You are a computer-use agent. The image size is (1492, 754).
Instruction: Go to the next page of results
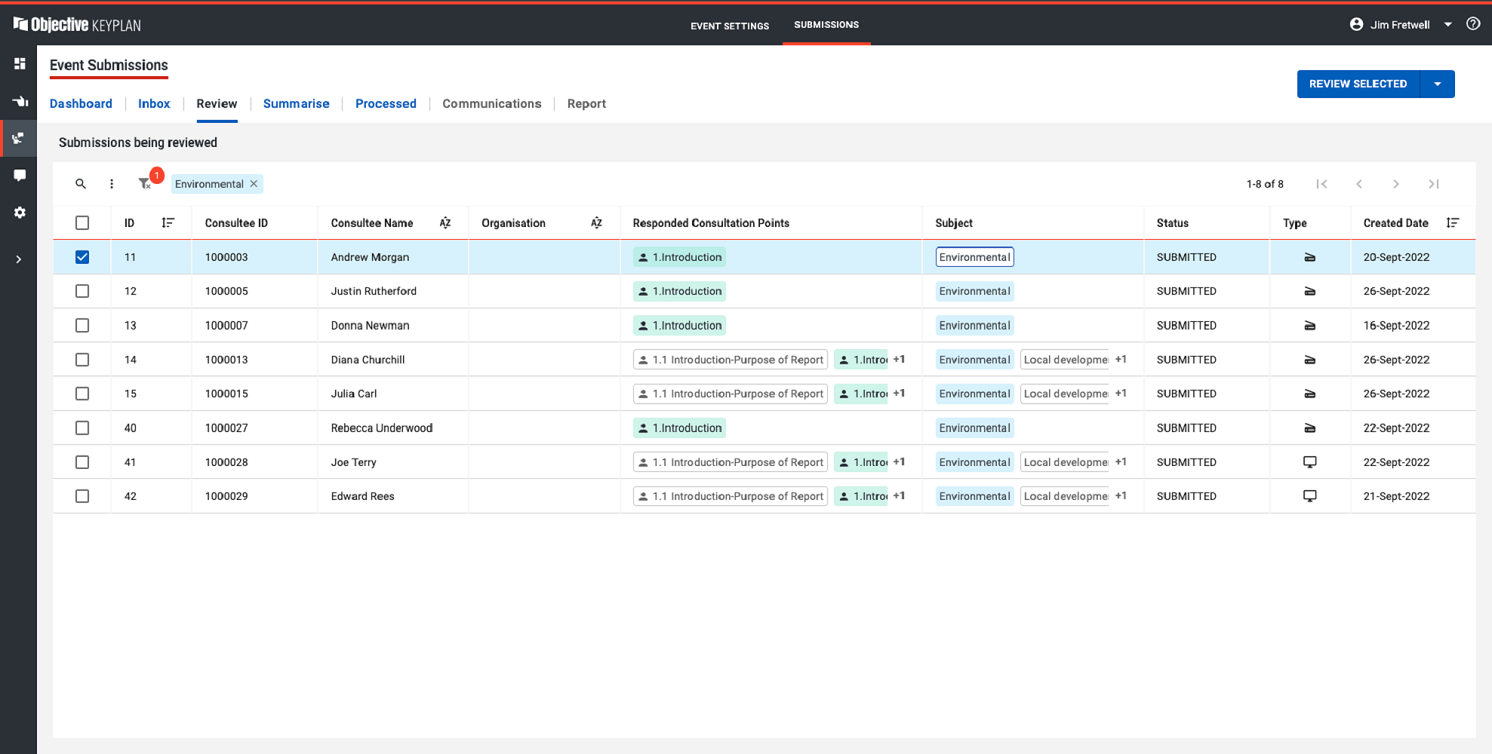point(1396,184)
